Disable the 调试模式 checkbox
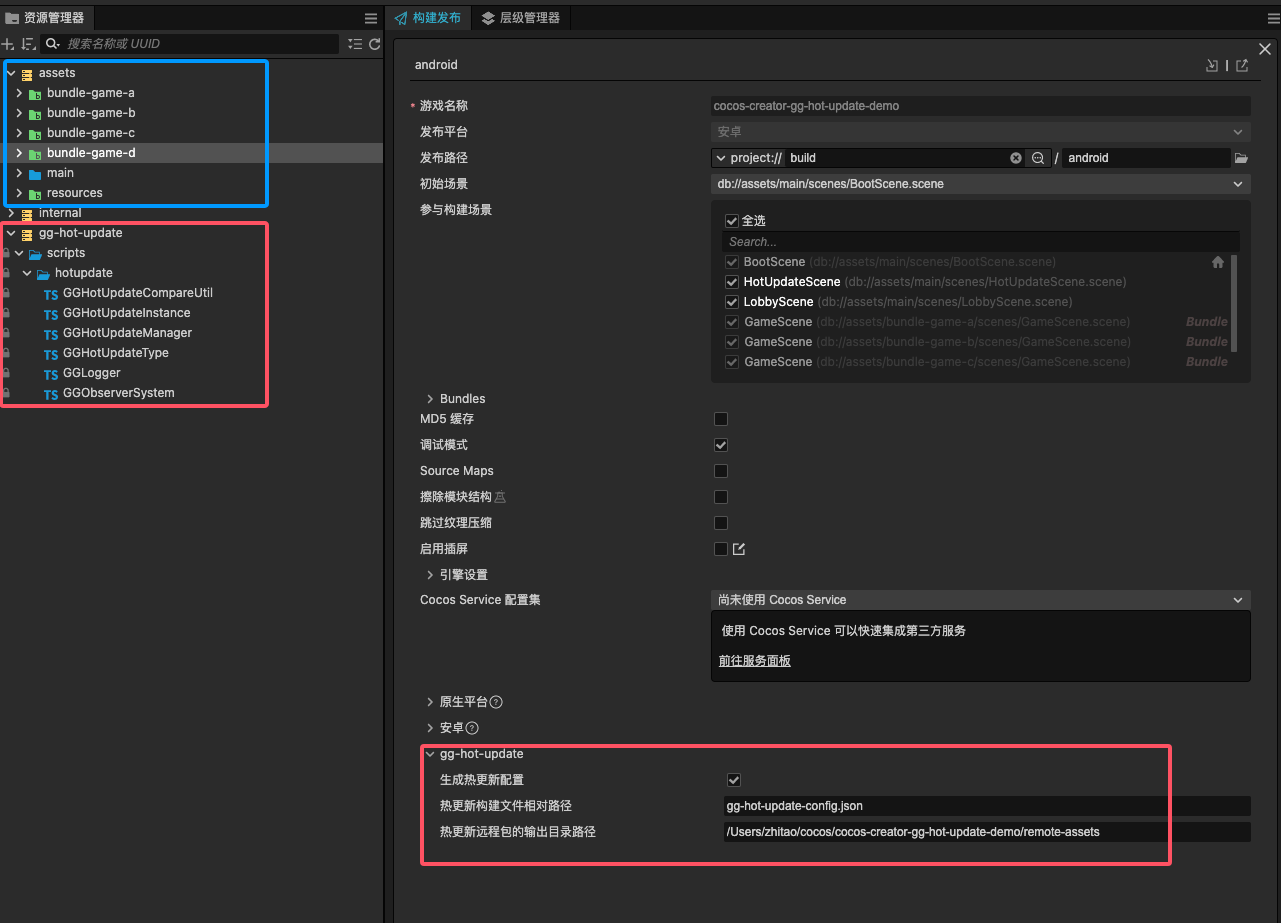The width and height of the screenshot is (1281, 923). pos(721,445)
